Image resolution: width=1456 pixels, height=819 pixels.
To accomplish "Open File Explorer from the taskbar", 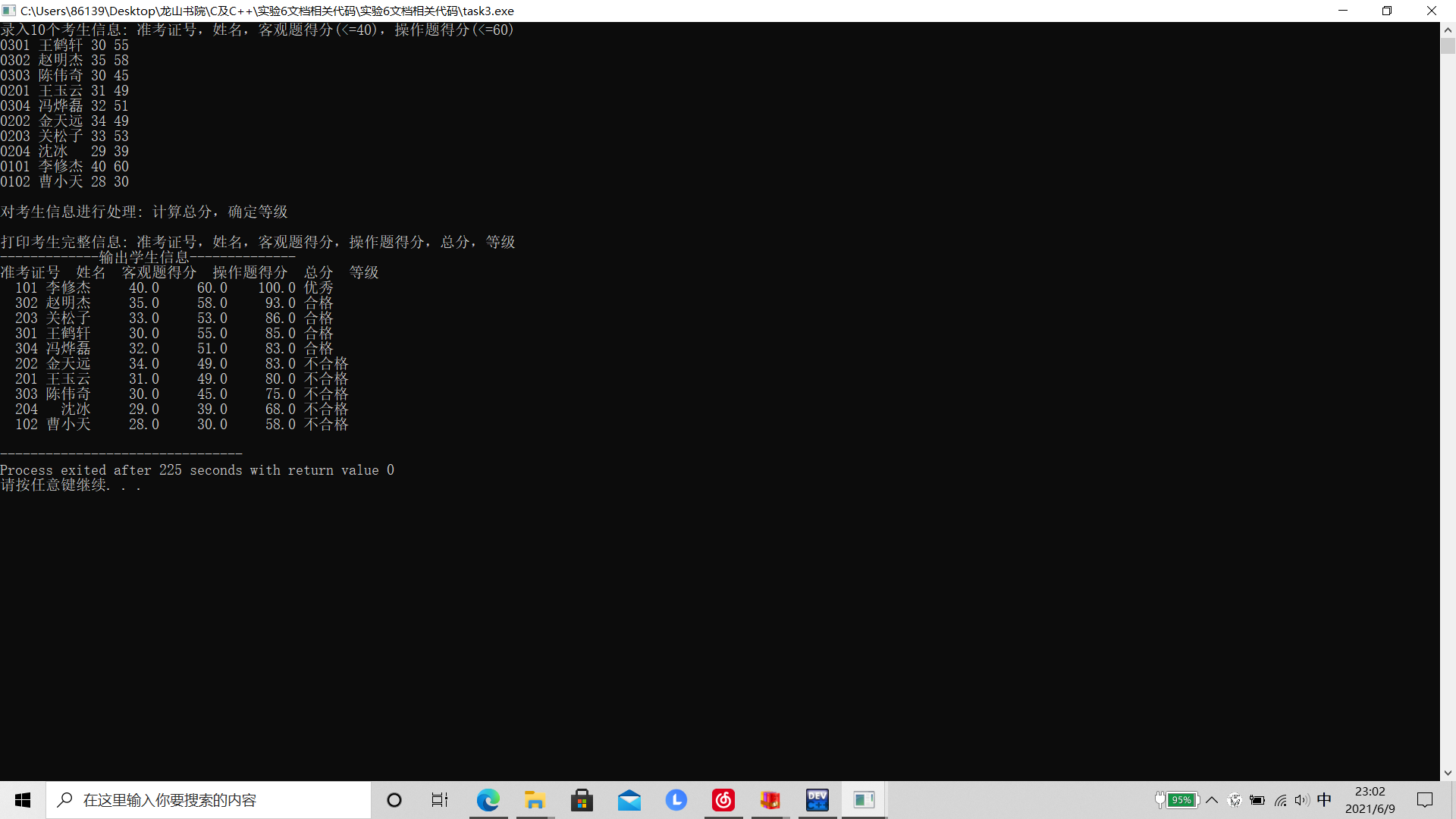I will (x=535, y=800).
